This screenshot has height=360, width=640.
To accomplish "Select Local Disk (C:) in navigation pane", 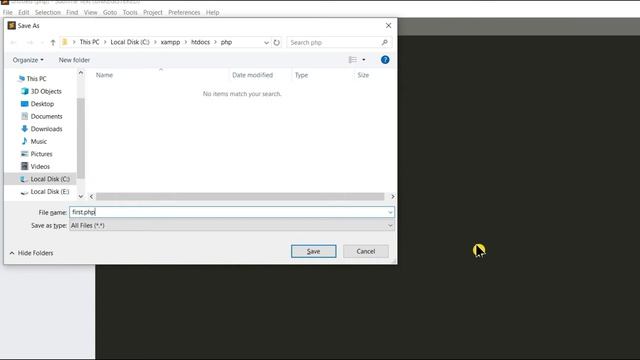I will pyautogui.click(x=40, y=179).
